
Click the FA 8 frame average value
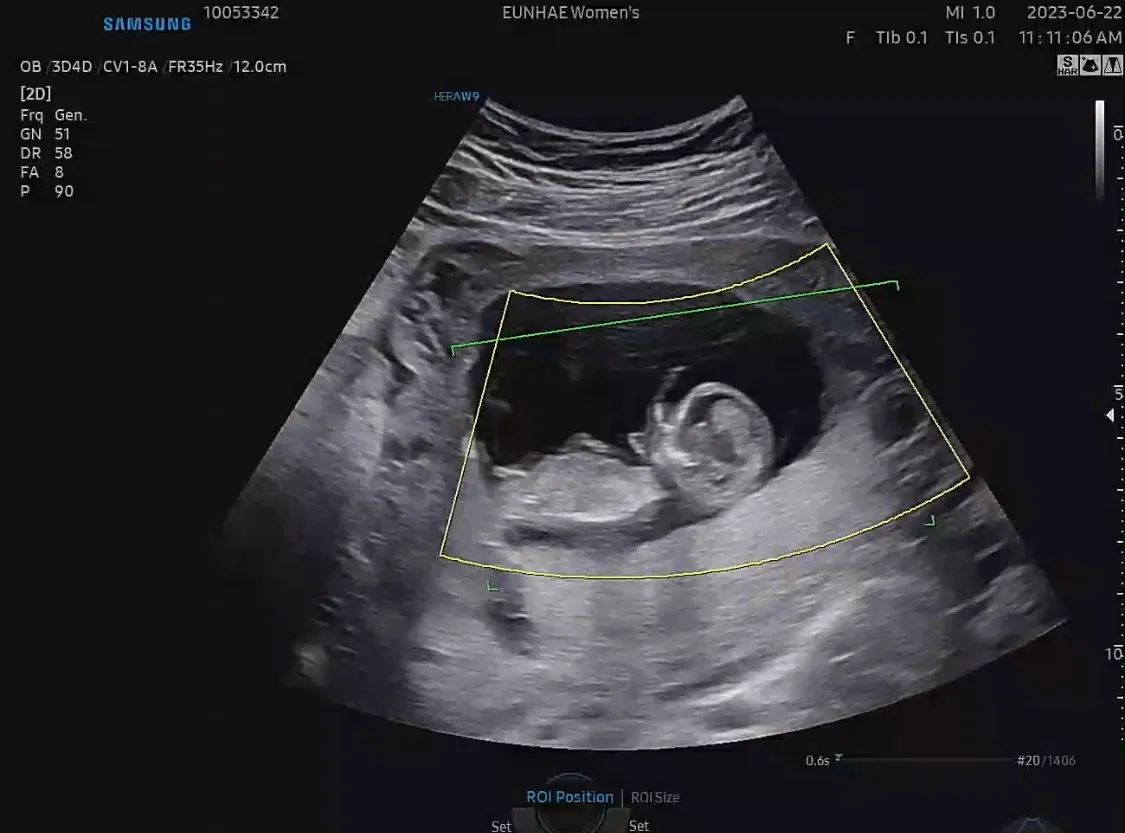click(42, 172)
